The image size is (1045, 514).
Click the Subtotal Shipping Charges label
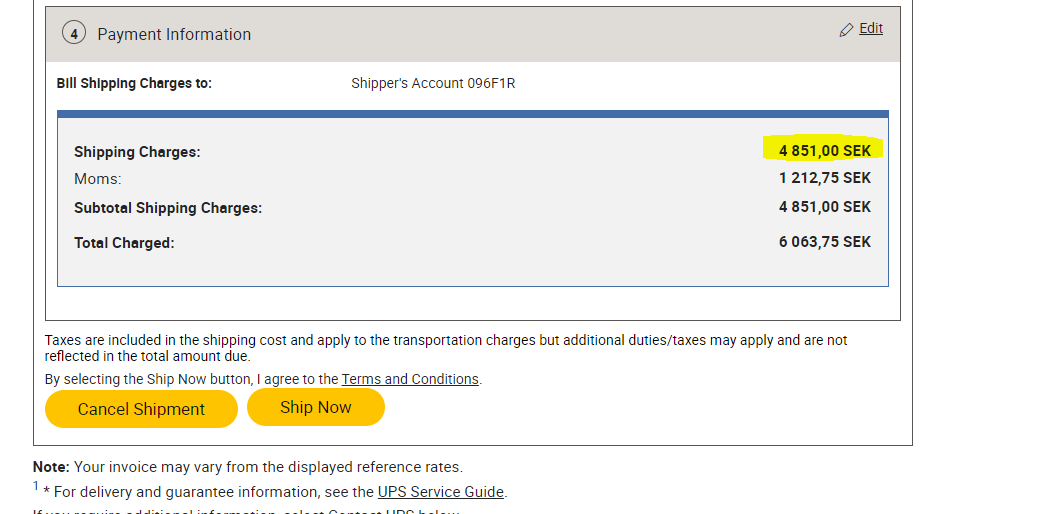(168, 208)
